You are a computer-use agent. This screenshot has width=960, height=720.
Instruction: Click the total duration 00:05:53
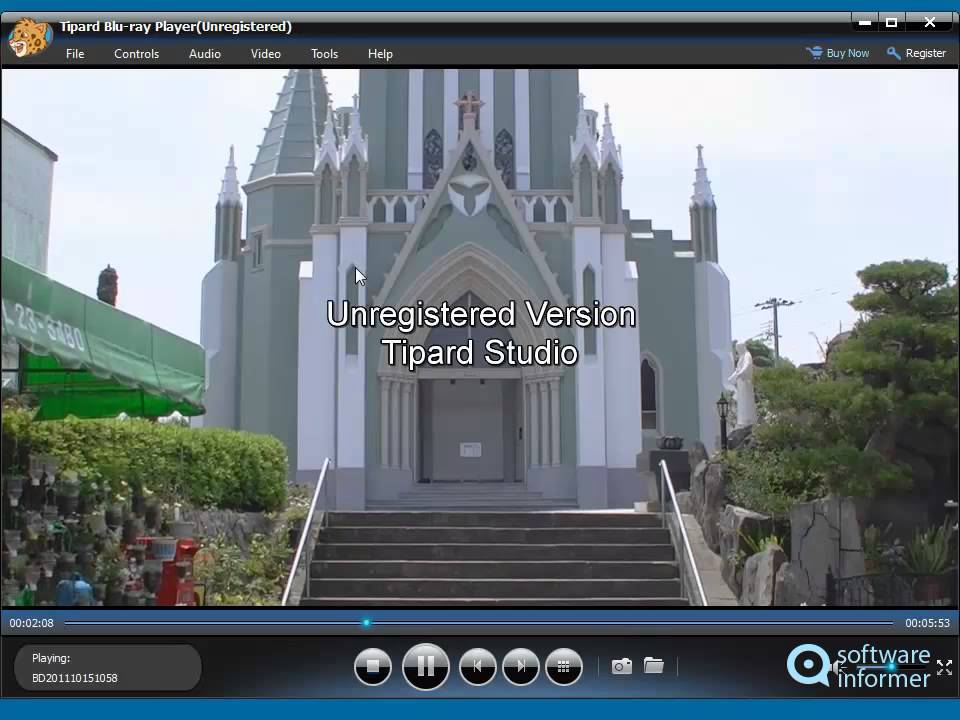pyautogui.click(x=928, y=623)
